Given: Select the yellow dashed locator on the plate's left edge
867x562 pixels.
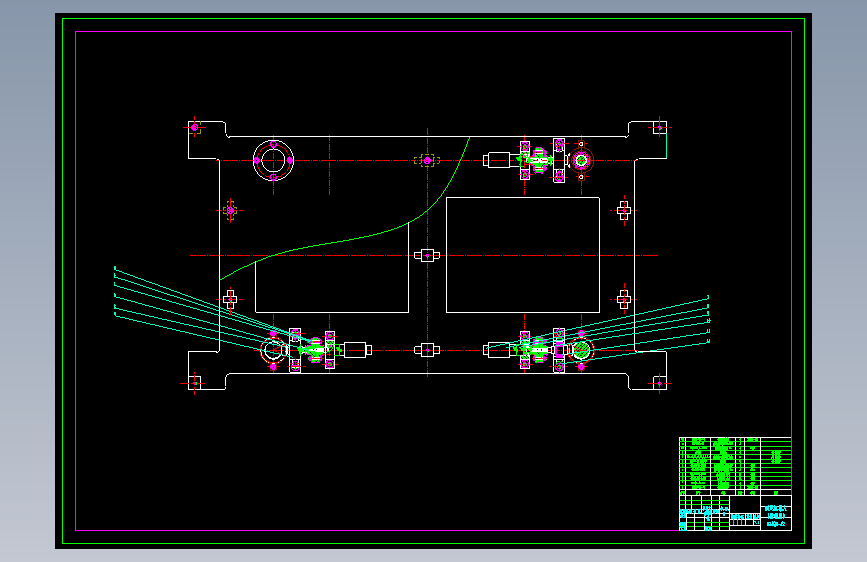Looking at the screenshot, I should pyautogui.click(x=231, y=210).
